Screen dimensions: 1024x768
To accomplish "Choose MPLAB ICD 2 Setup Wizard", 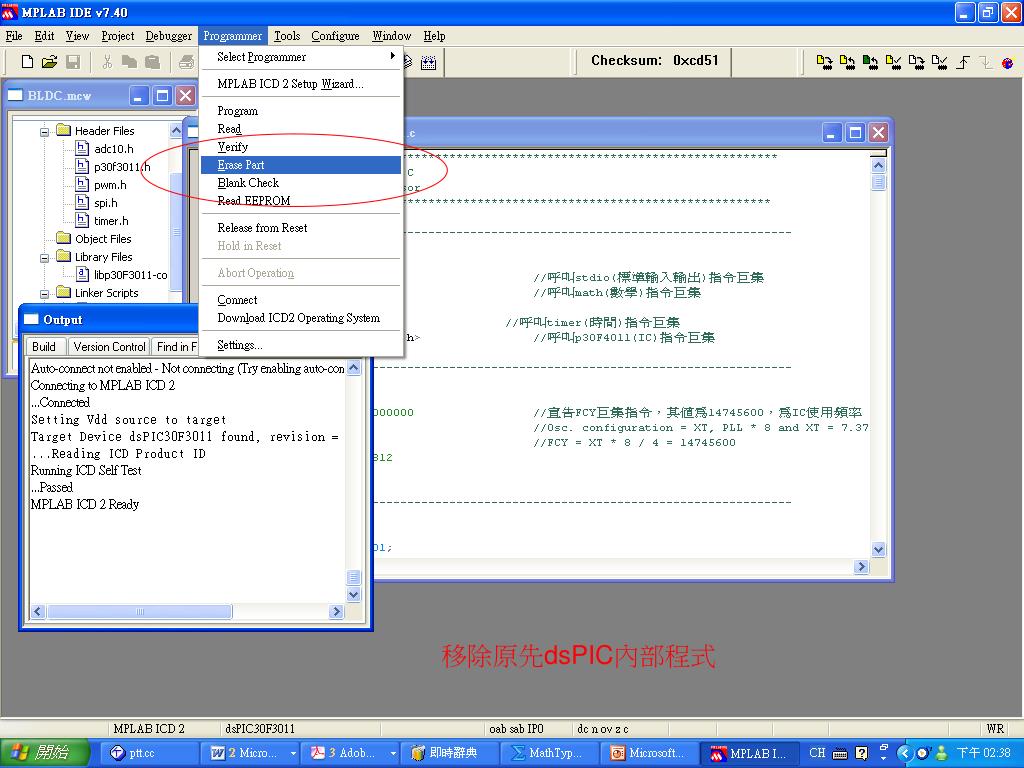I will pyautogui.click(x=300, y=84).
